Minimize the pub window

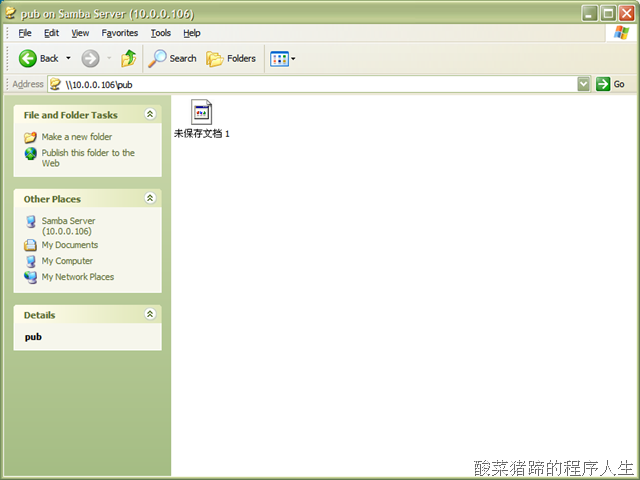coord(589,13)
